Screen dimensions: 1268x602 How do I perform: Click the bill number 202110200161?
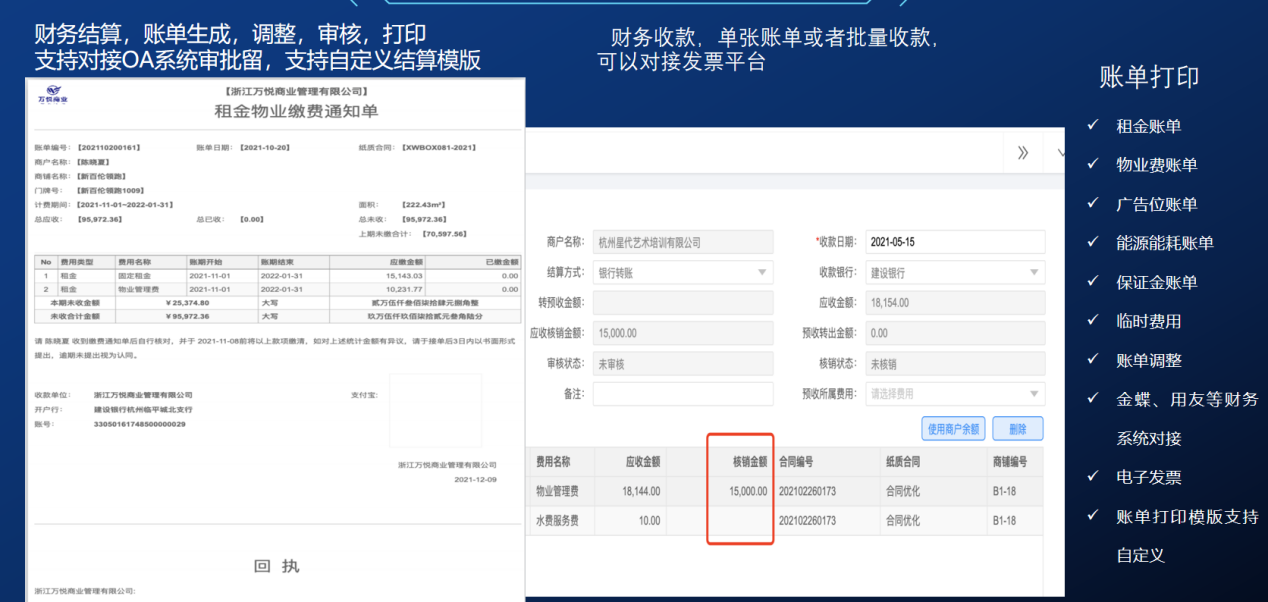108,147
